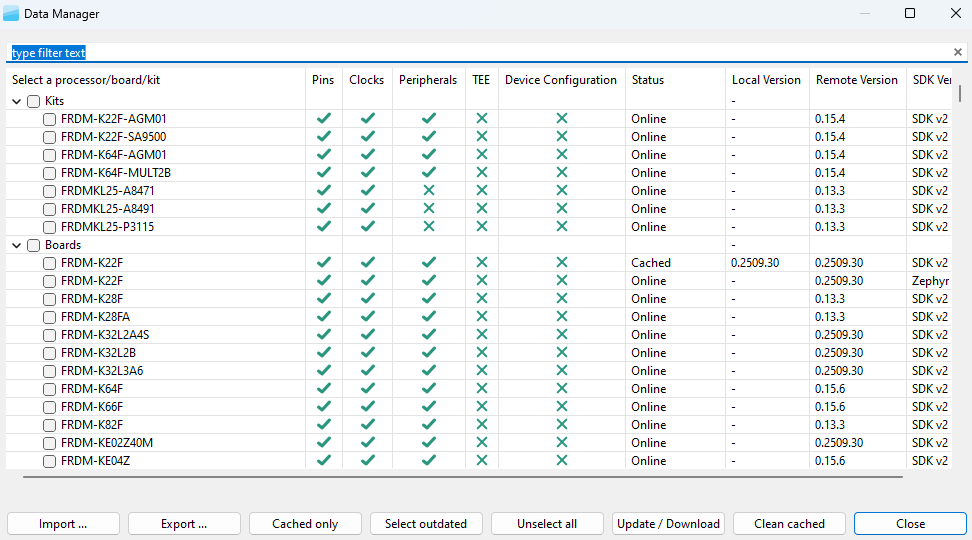Screen dimensions: 972x540
Task: Click Peripherals X icon for FRDMKL25-A8491
Action: coord(428,208)
